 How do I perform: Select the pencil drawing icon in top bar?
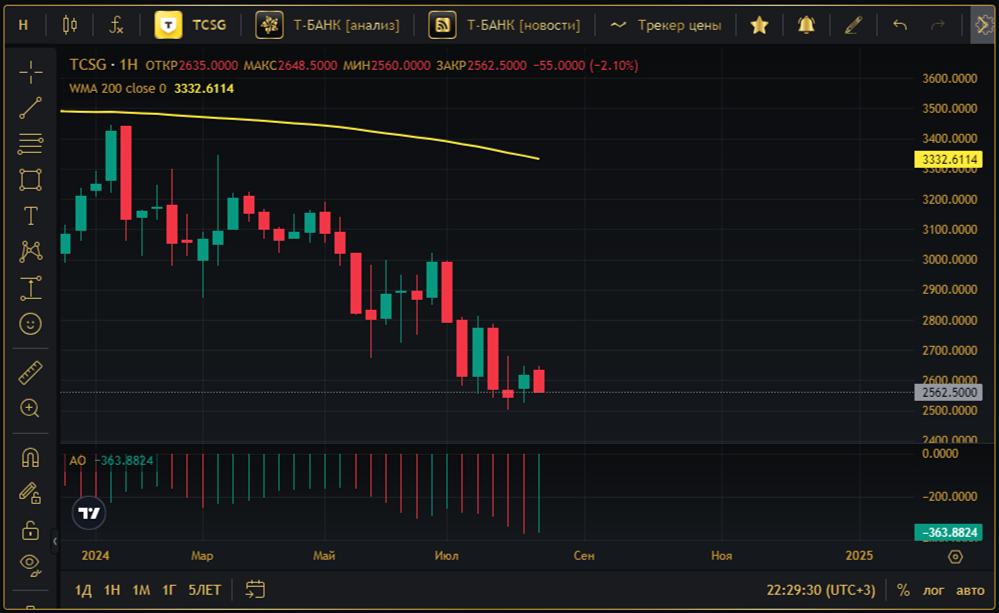tap(853, 25)
